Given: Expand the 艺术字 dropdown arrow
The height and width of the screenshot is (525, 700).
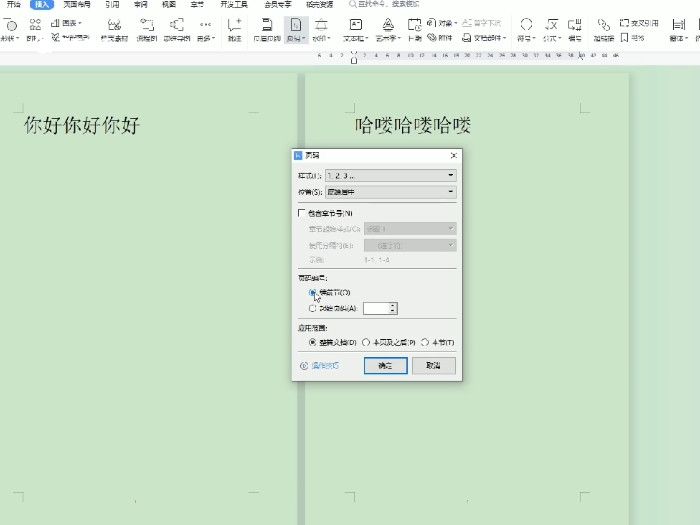Looking at the screenshot, I should pos(399,38).
